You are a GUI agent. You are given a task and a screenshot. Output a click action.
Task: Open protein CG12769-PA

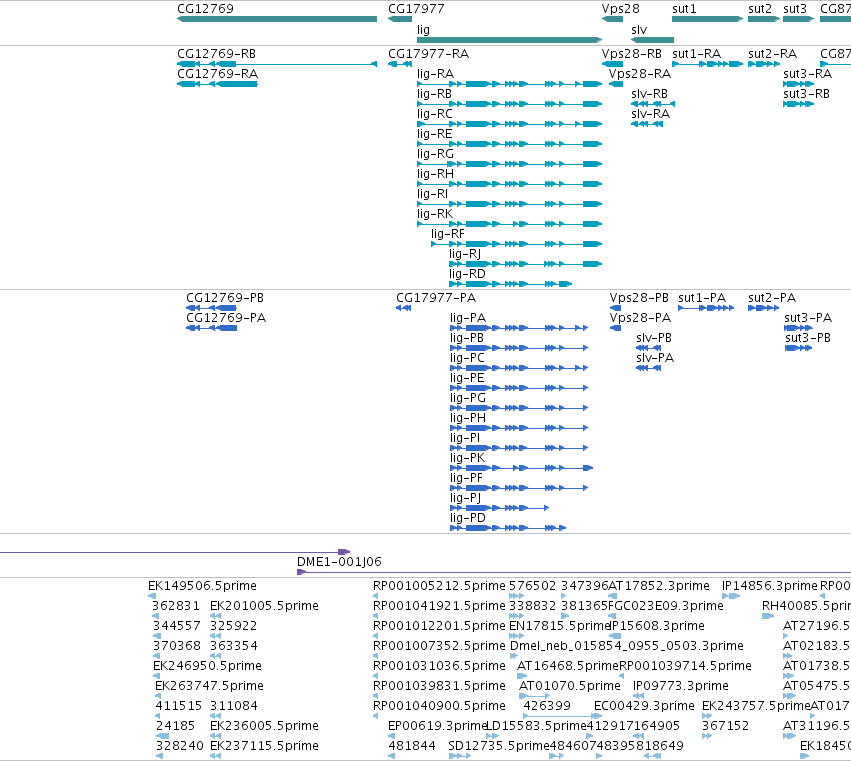click(211, 328)
